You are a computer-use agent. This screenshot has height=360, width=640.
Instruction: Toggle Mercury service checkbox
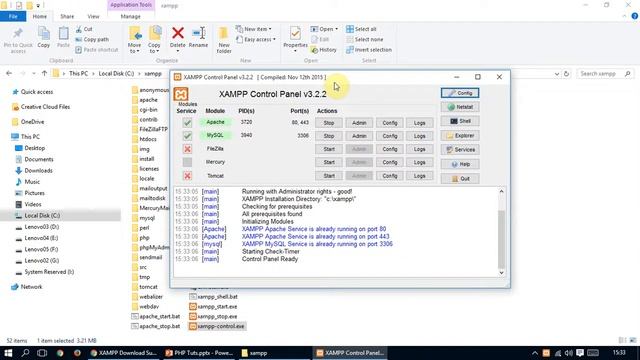pos(187,162)
